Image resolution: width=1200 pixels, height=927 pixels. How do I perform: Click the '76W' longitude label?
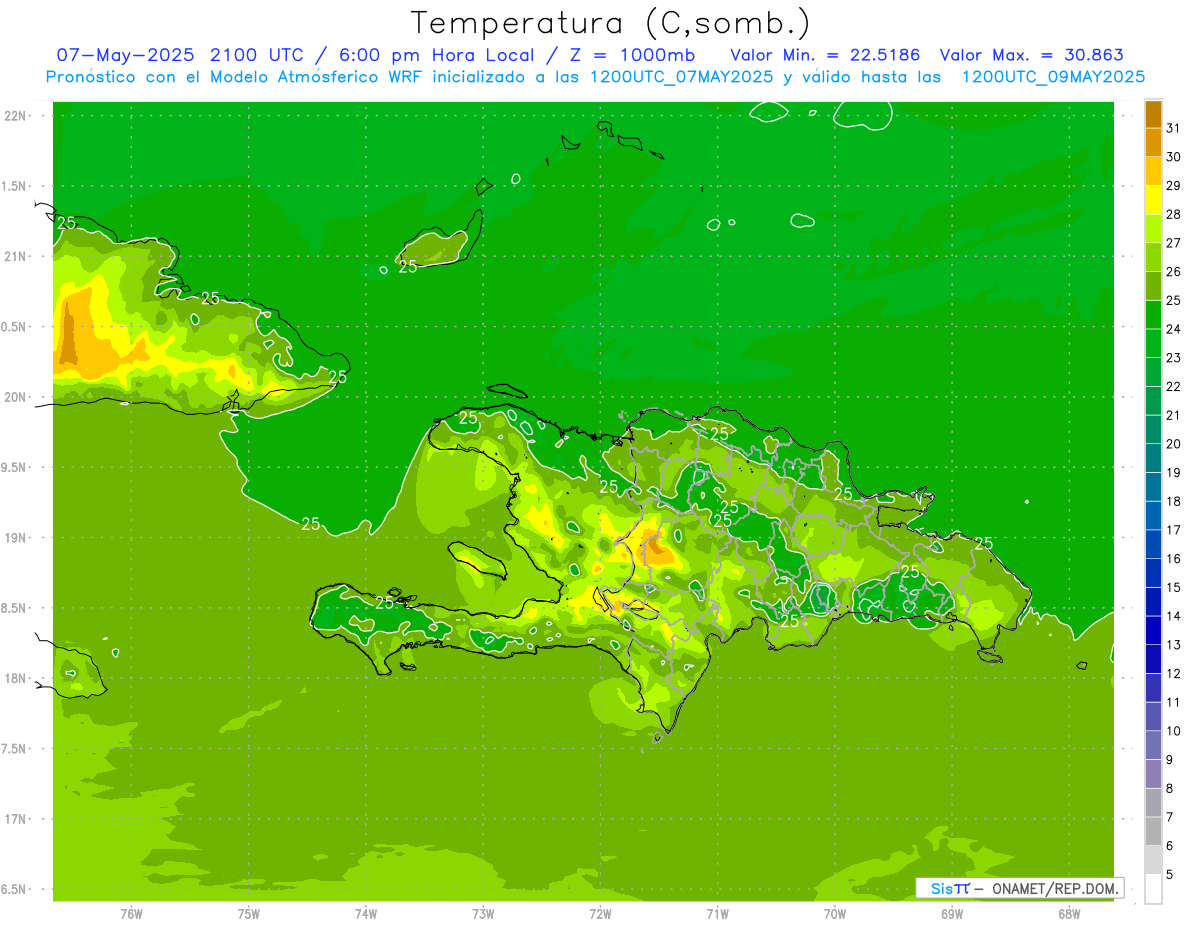[131, 914]
